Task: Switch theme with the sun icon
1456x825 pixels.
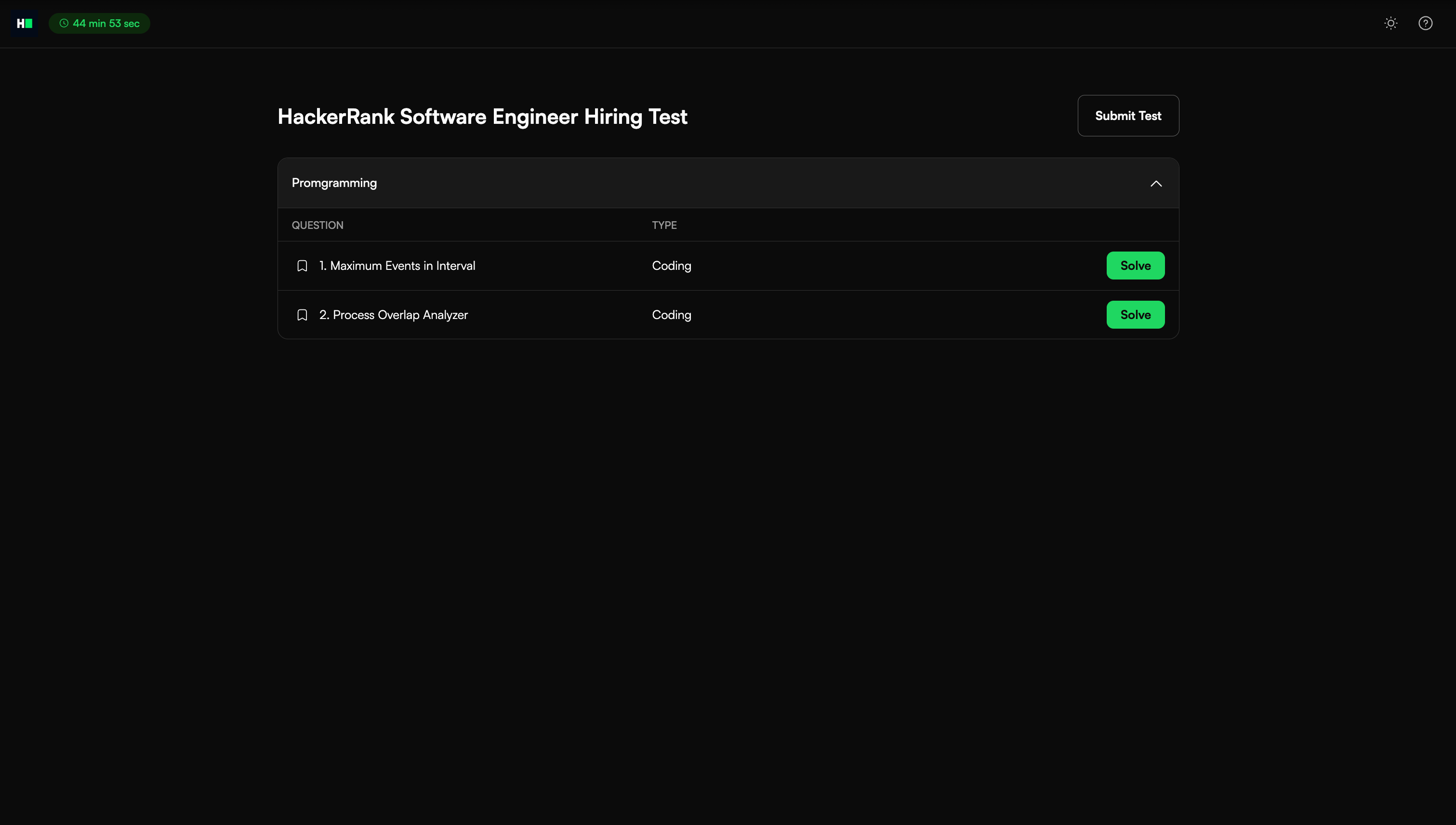Action: (1390, 23)
